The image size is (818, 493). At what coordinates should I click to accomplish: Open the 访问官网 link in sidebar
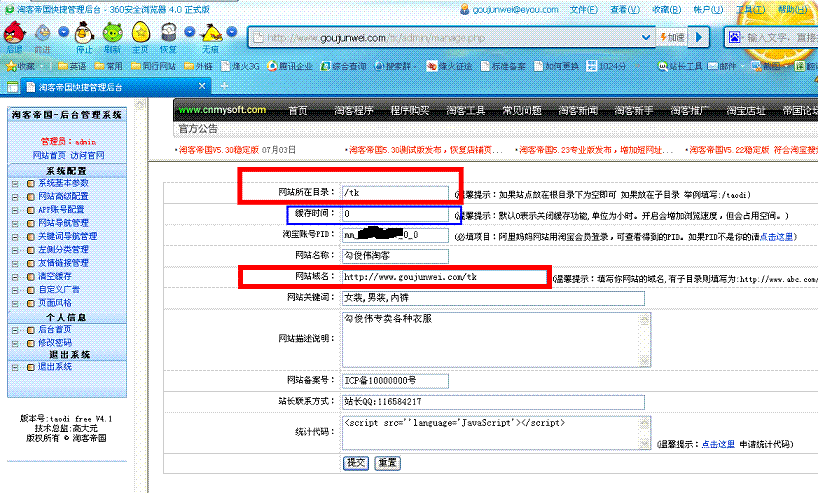(x=88, y=155)
